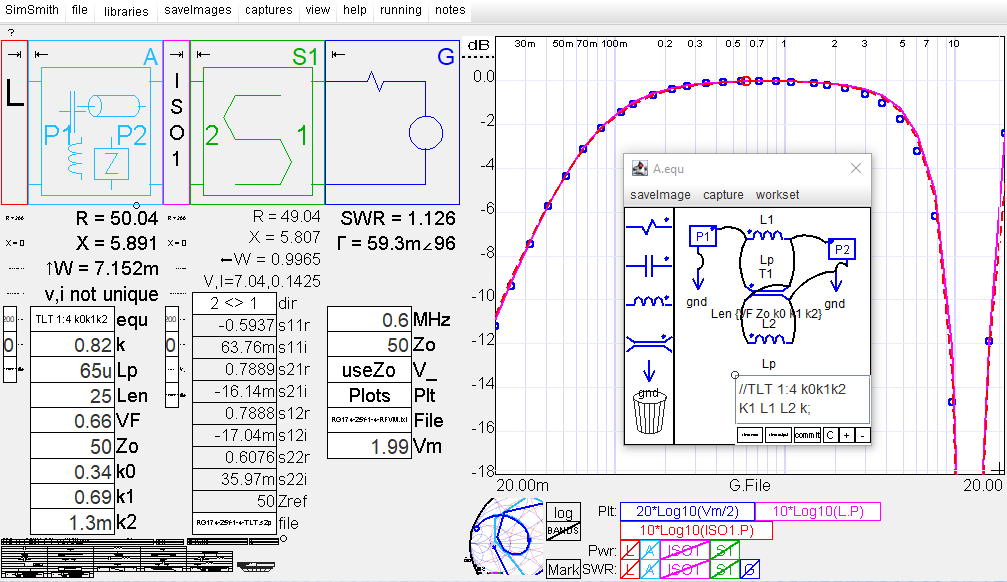Screen dimensions: 1007x582
Task: Open the saveImages menu
Action: tap(198, 10)
